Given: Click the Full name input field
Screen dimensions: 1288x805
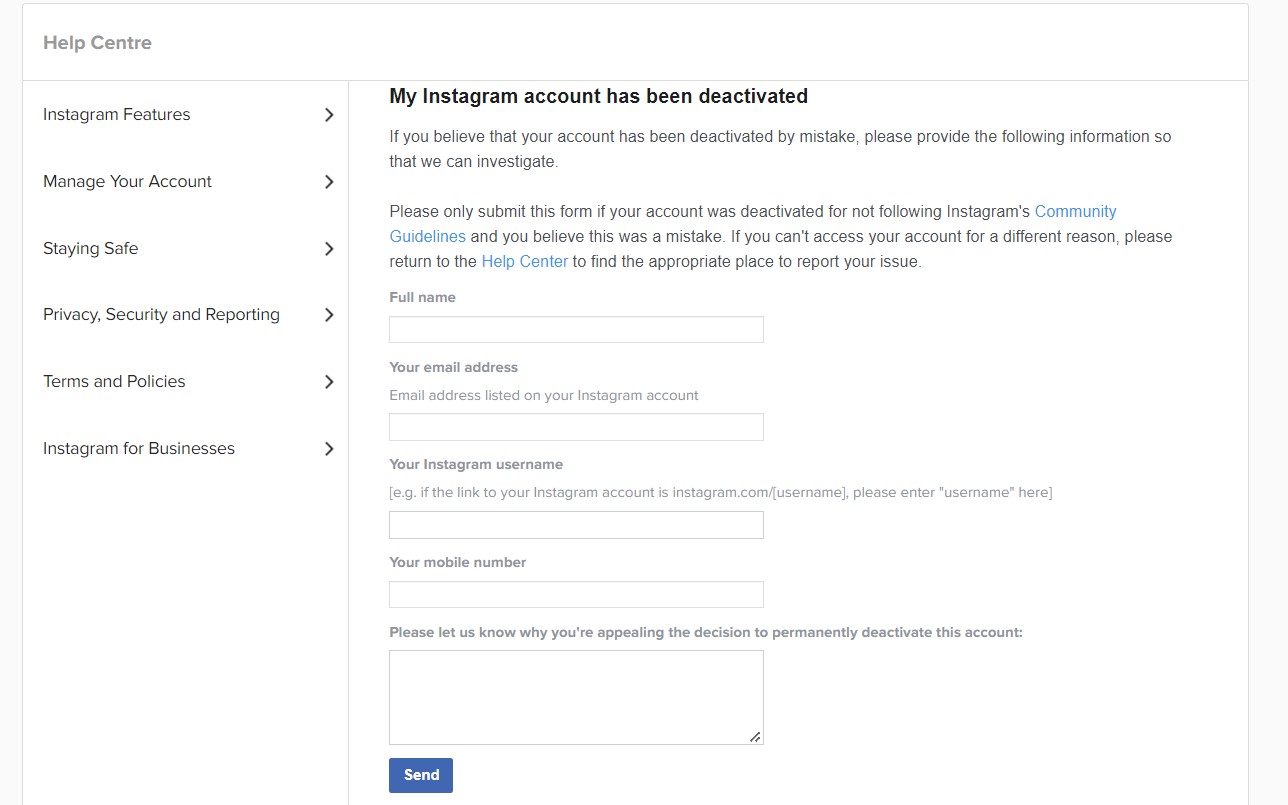Looking at the screenshot, I should 576,329.
